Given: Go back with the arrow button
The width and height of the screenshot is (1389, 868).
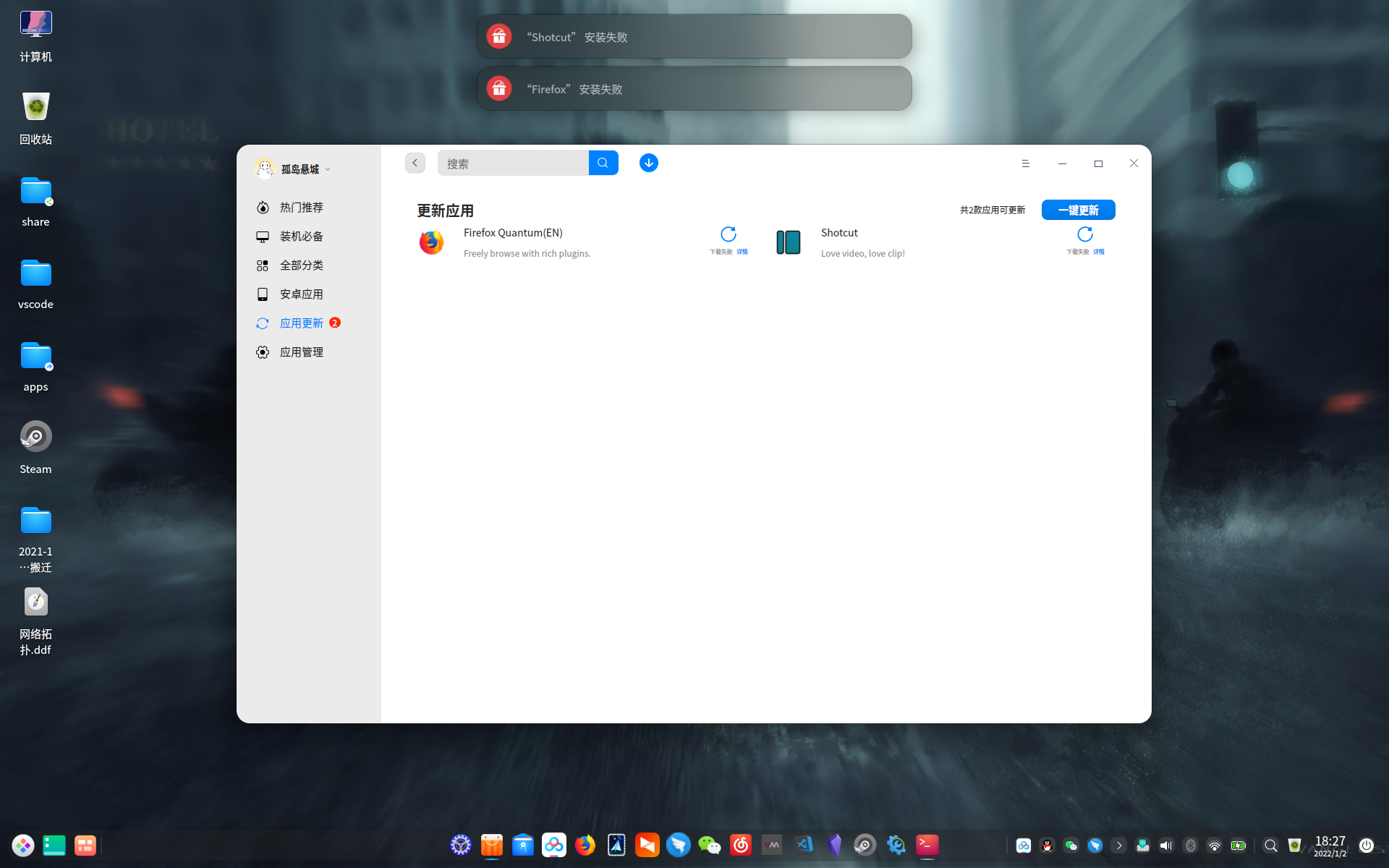Looking at the screenshot, I should click(415, 163).
